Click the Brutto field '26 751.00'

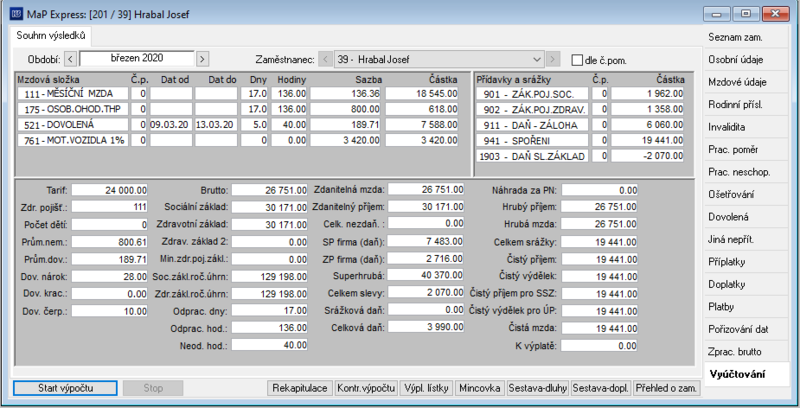(x=269, y=190)
